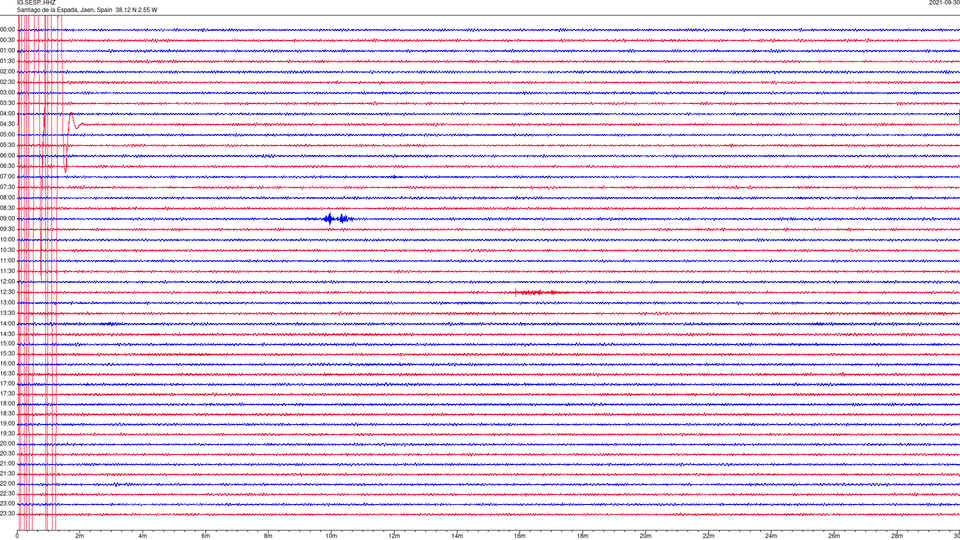Click the 14m tick on the minute axis
The image size is (960, 540).
click(457, 536)
